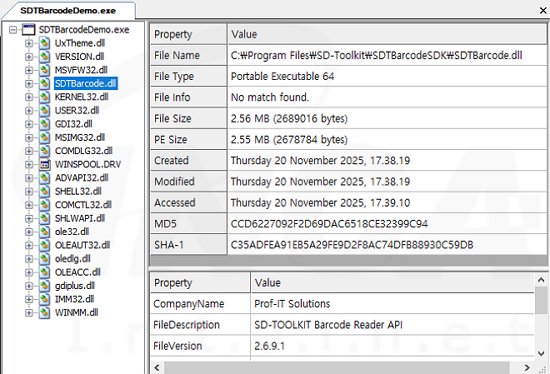The width and height of the screenshot is (550, 374).
Task: Select the ADVAPI32.dll tree label
Action: [82, 178]
